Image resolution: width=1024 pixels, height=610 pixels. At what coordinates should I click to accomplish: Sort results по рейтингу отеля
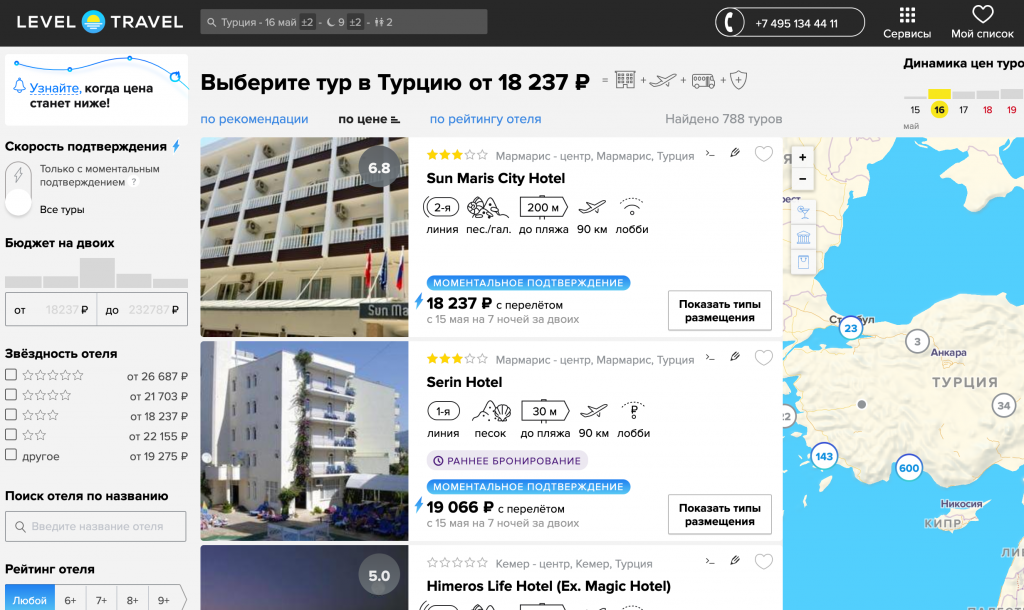[485, 119]
